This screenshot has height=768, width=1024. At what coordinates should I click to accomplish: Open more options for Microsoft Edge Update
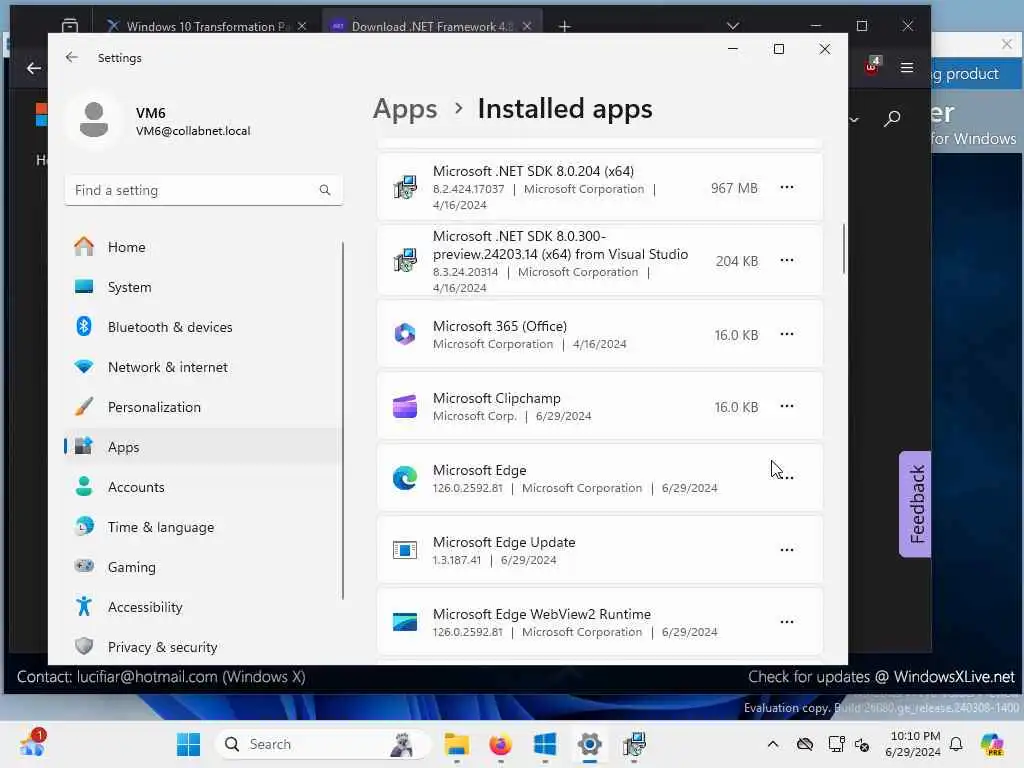tap(787, 550)
